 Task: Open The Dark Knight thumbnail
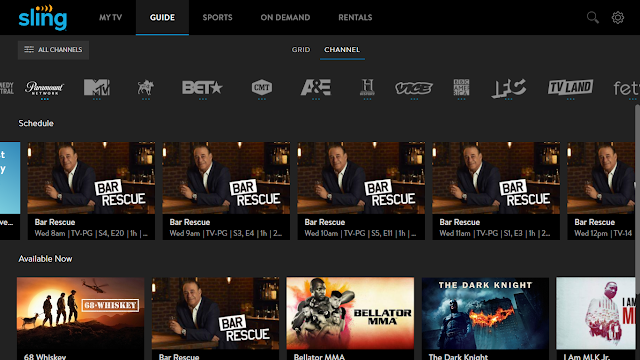485,313
